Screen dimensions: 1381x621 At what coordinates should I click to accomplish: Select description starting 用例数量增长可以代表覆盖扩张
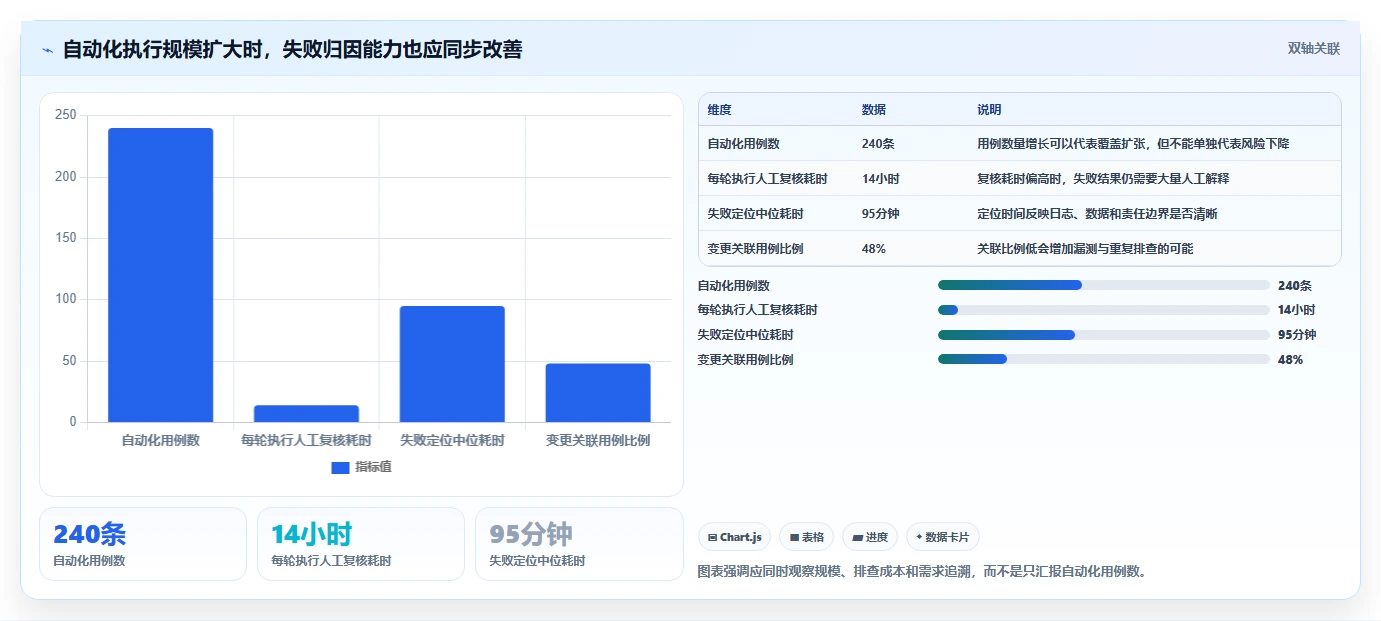point(1133,144)
